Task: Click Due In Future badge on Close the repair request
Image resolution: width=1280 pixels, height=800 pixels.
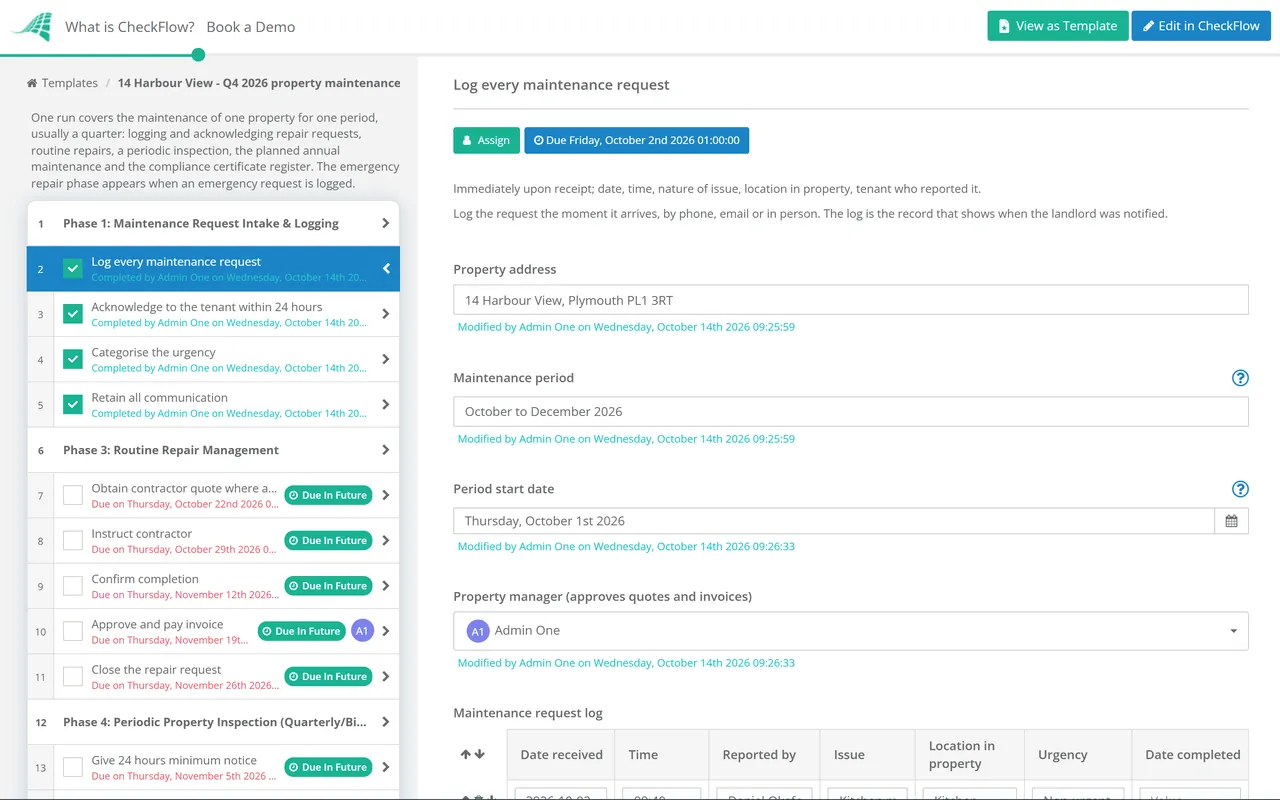Action: [x=328, y=677]
